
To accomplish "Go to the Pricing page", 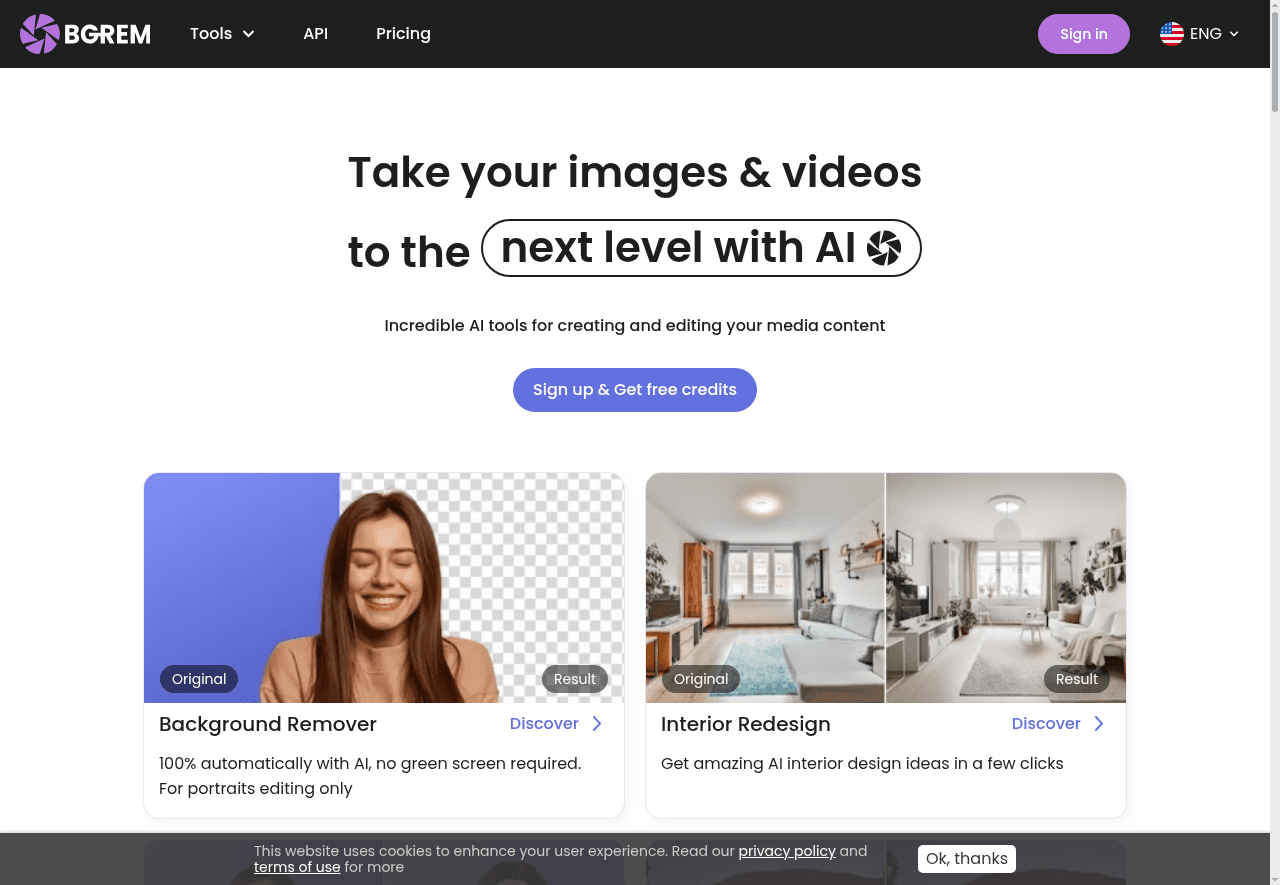I will [x=403, y=34].
